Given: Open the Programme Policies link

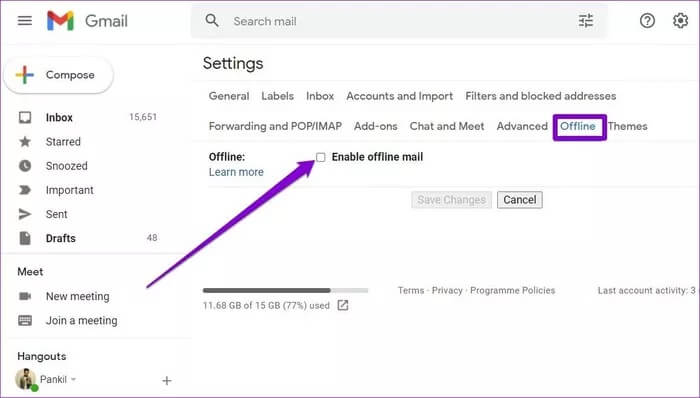Looking at the screenshot, I should [x=512, y=290].
